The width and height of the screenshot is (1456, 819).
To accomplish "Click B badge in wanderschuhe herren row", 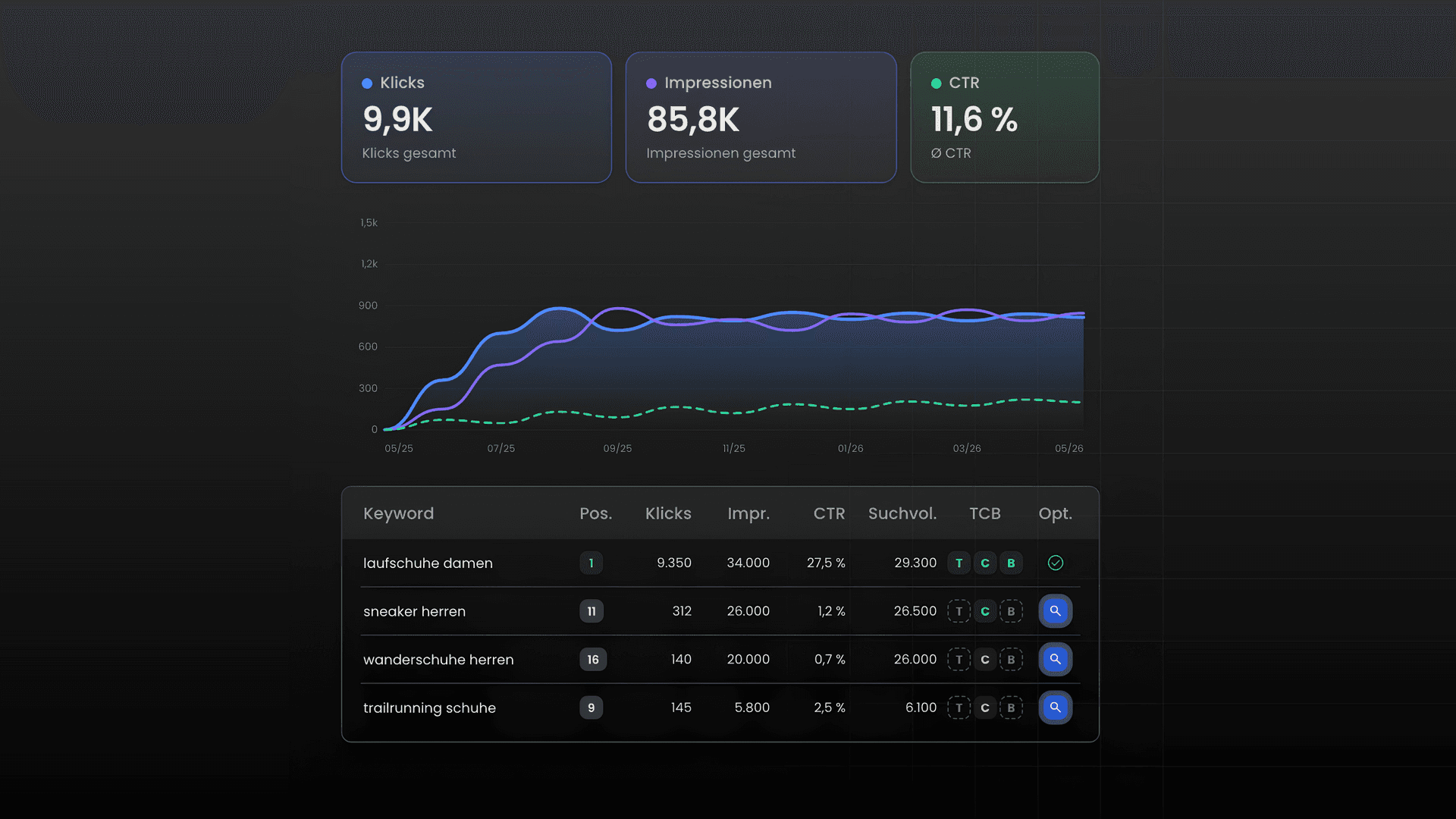I will coord(1011,660).
